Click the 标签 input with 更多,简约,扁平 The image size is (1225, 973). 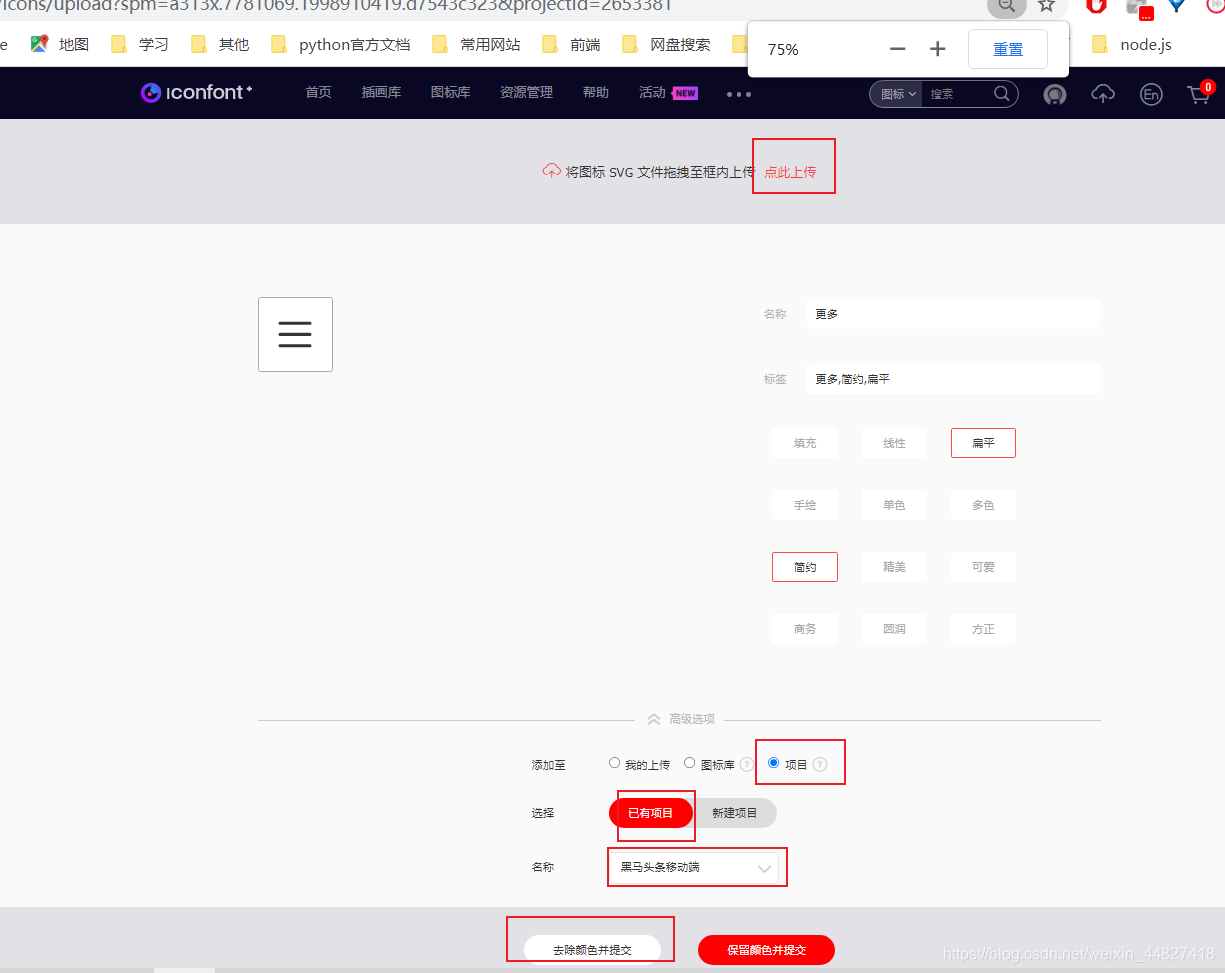(x=953, y=379)
